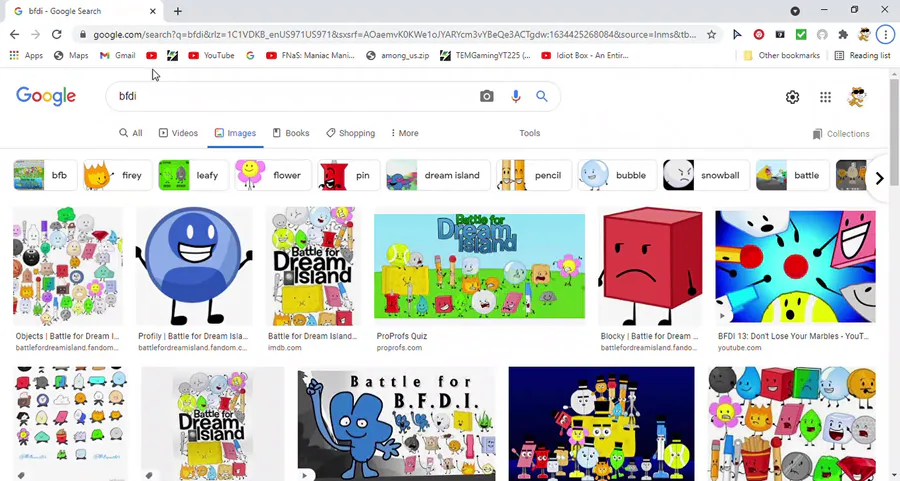Filter images by the flower chip

click(x=273, y=176)
